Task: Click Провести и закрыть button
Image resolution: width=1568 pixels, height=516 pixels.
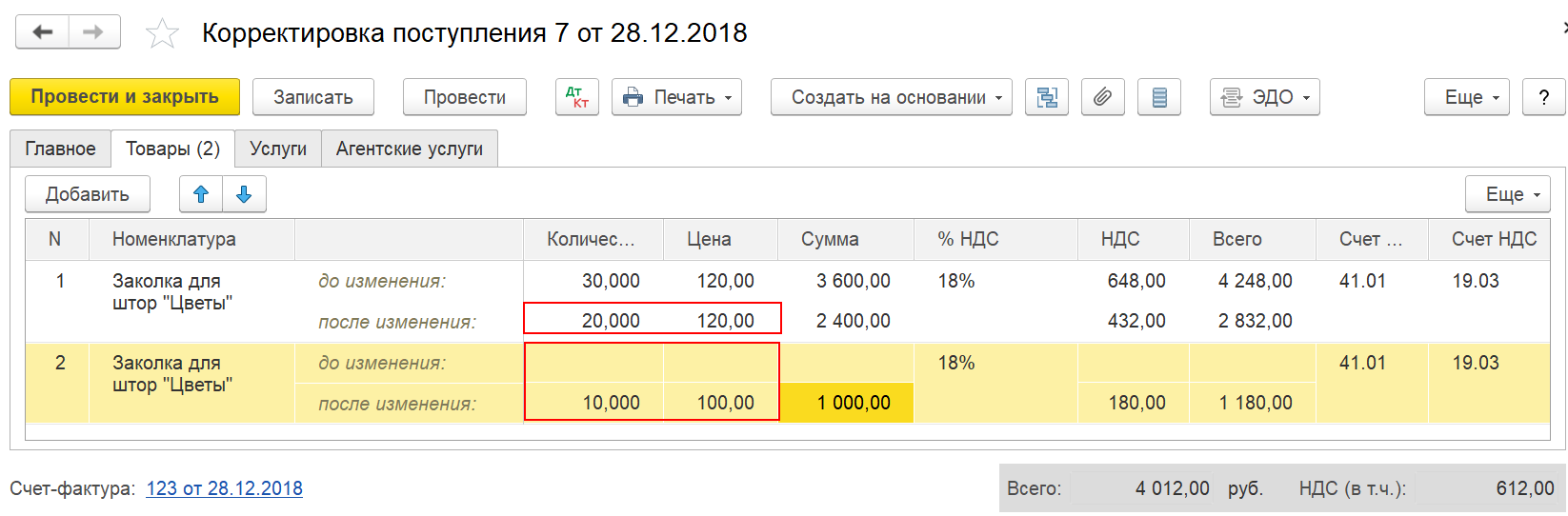Action: (125, 97)
